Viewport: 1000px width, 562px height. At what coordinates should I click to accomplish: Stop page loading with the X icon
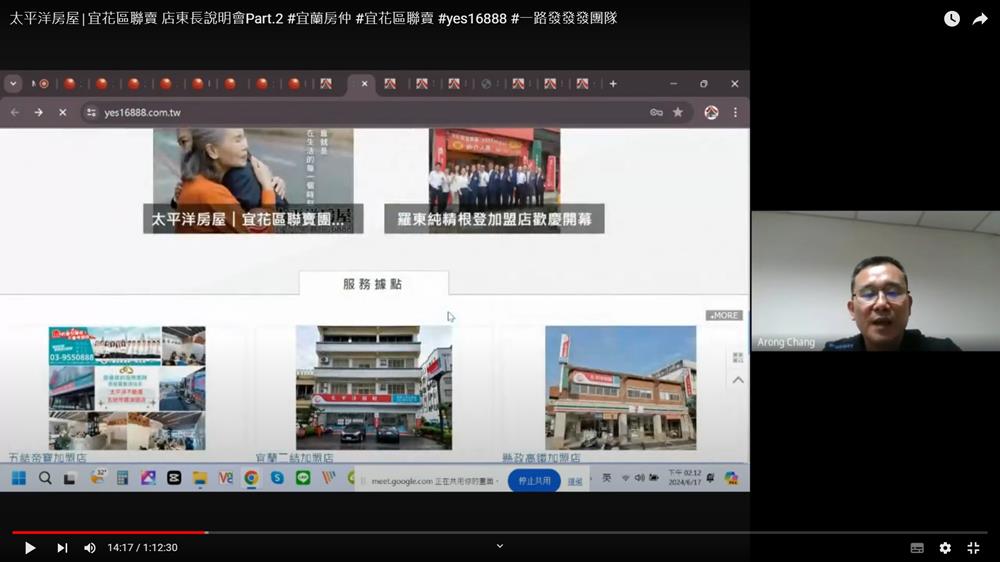[62, 113]
